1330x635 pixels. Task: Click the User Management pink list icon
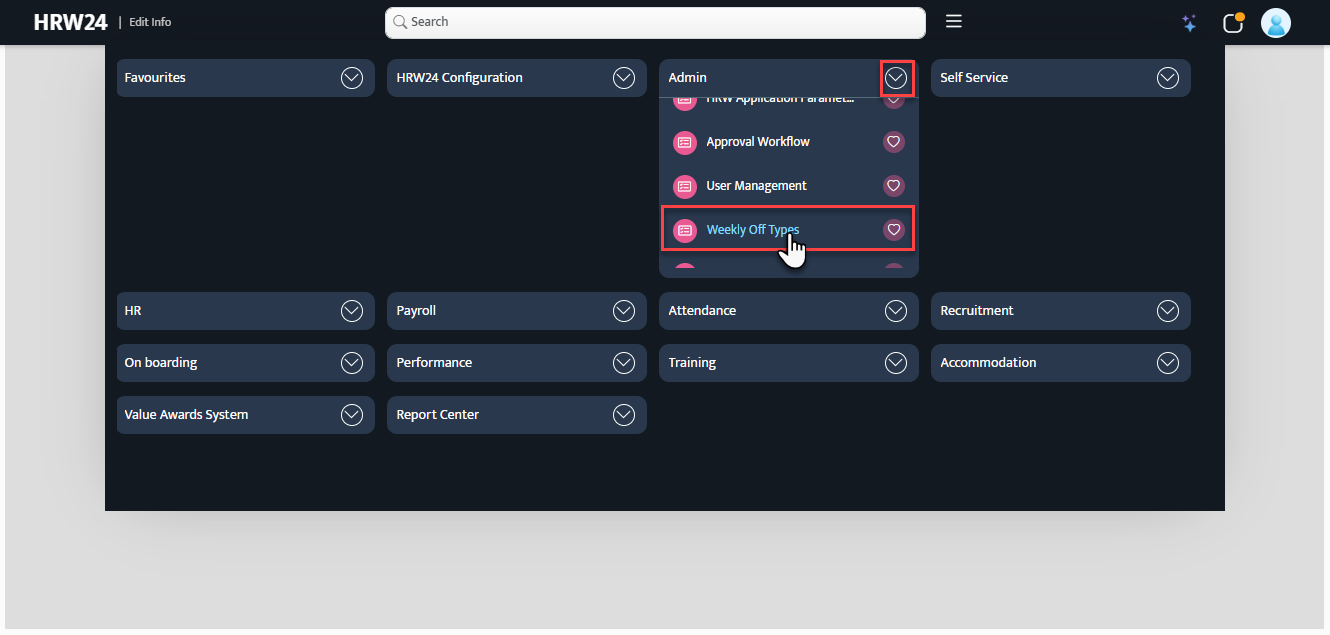(685, 186)
